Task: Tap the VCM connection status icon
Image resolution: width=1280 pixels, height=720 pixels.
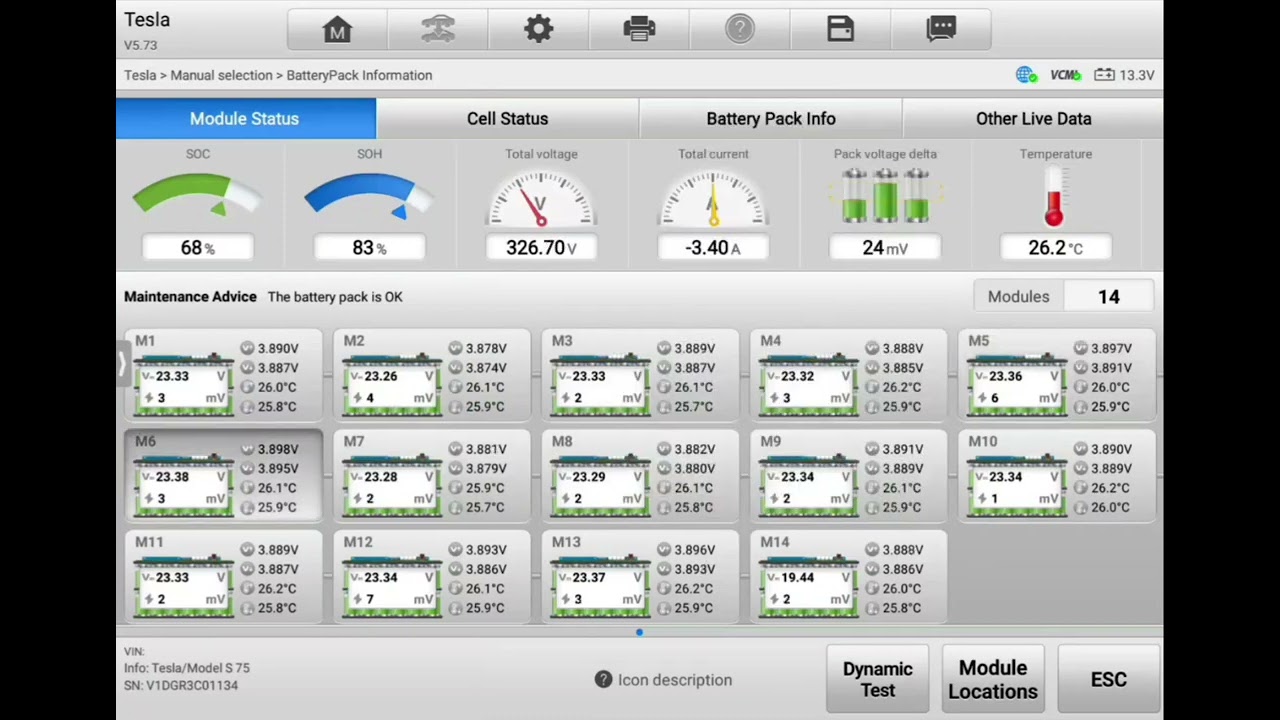Action: [1066, 75]
